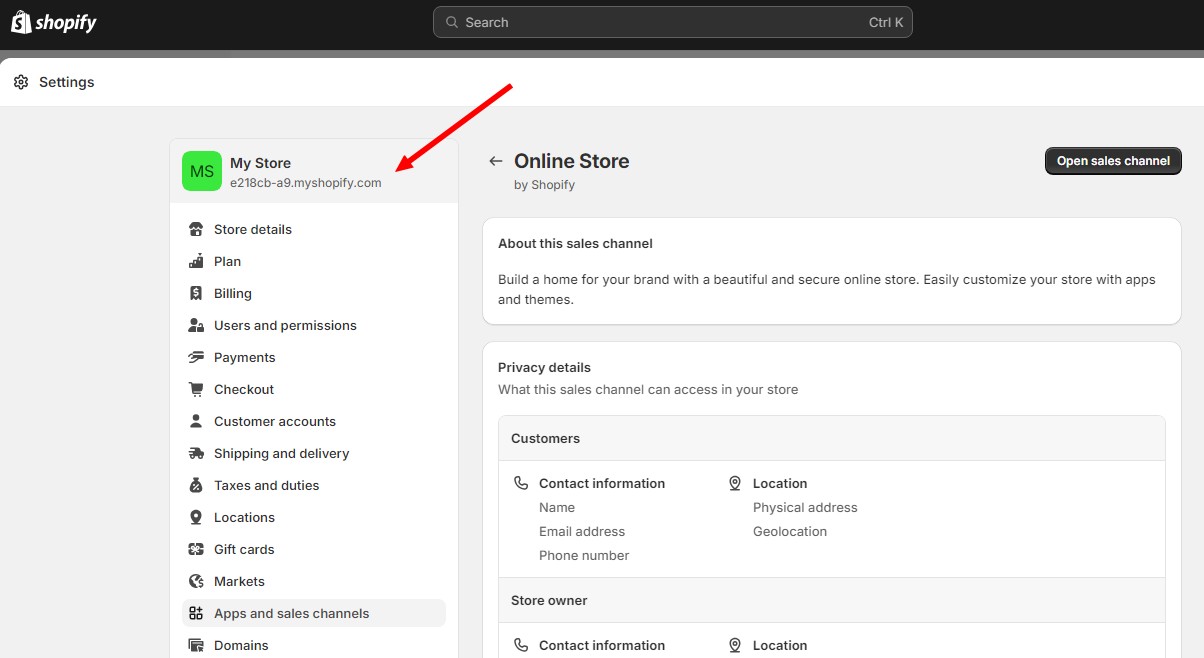Click the Search input field
Image resolution: width=1204 pixels, height=658 pixels.
coord(672,22)
